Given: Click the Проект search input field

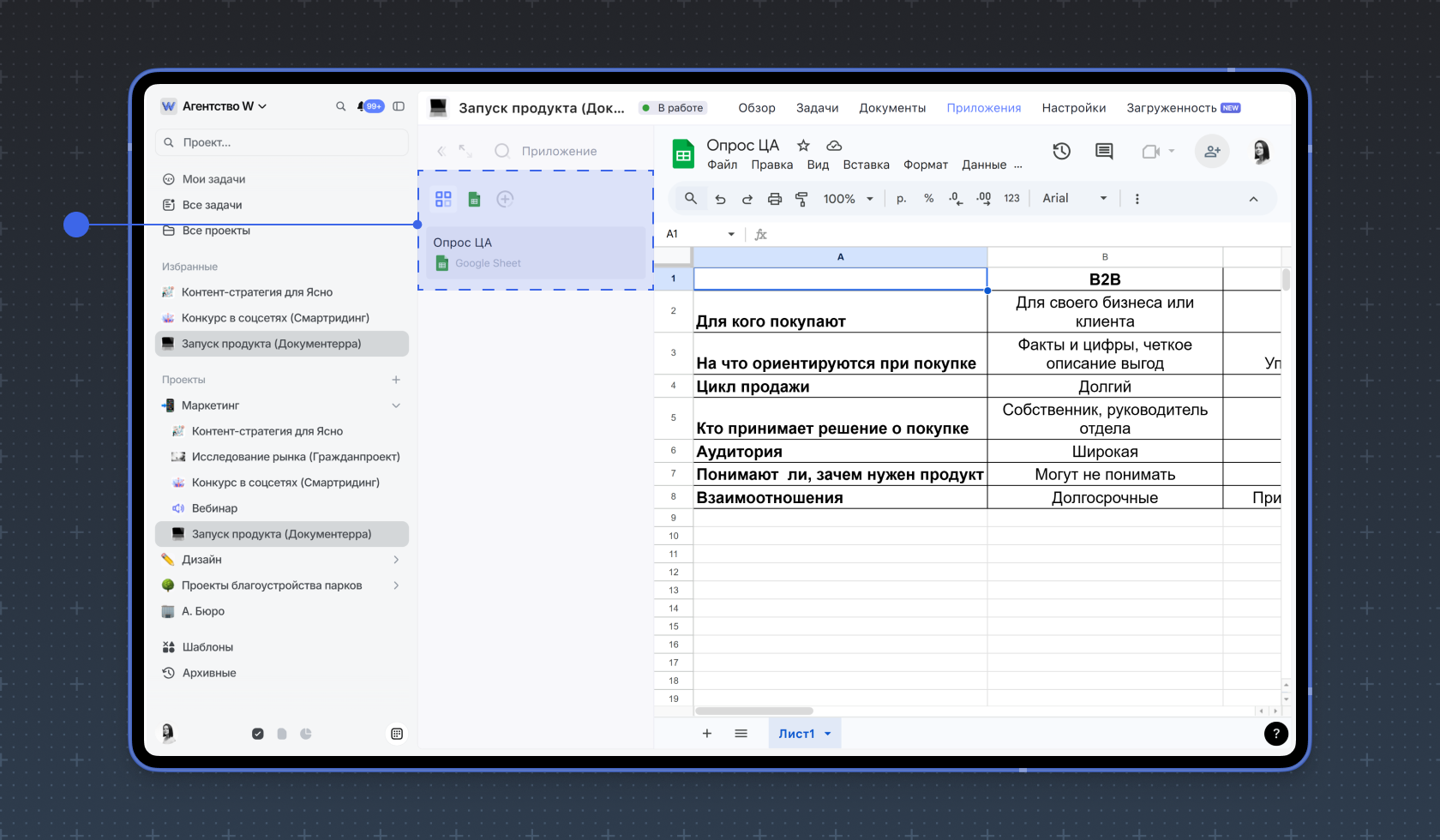Looking at the screenshot, I should click(x=283, y=142).
